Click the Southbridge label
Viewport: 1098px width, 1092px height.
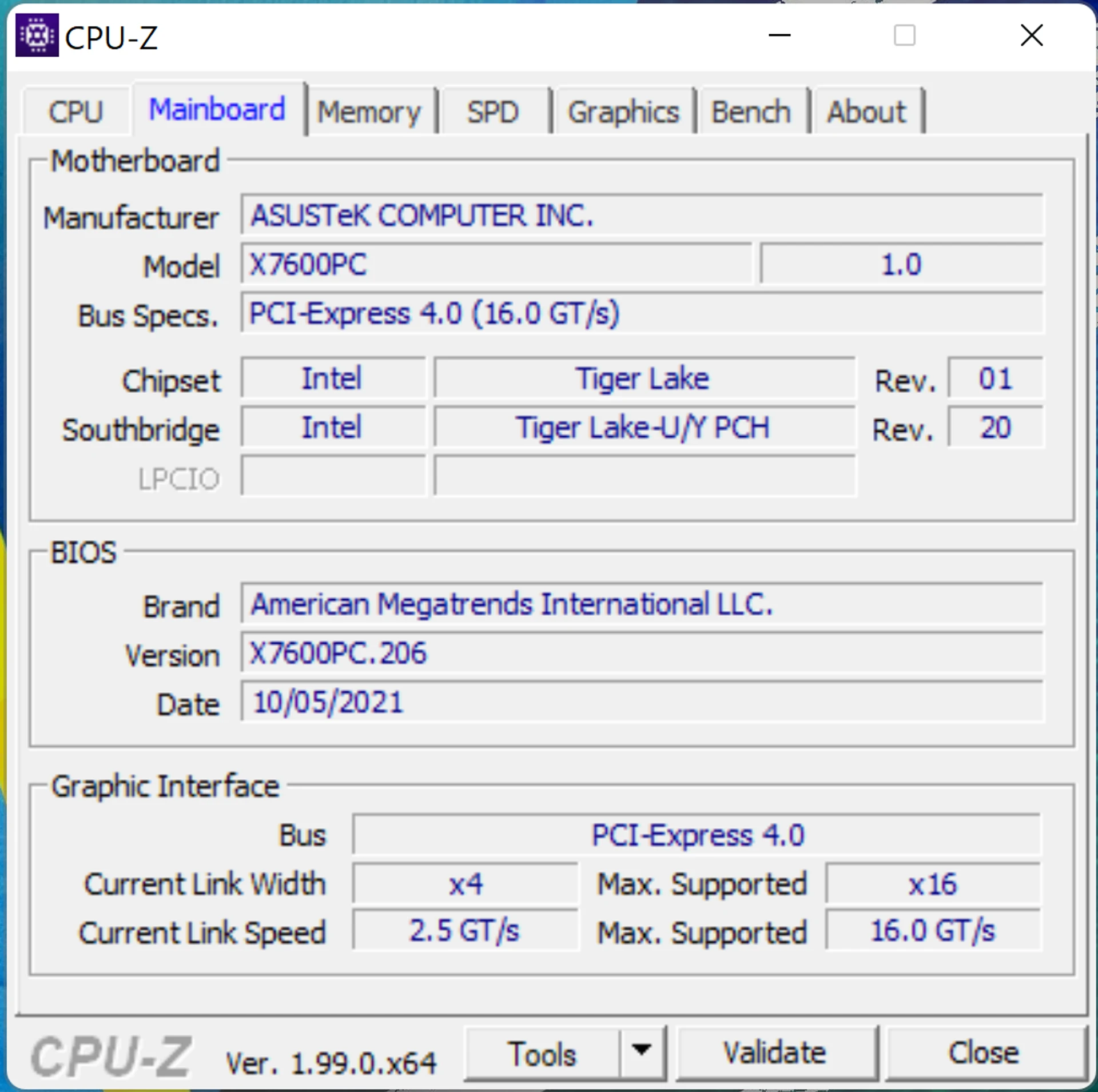(141, 430)
